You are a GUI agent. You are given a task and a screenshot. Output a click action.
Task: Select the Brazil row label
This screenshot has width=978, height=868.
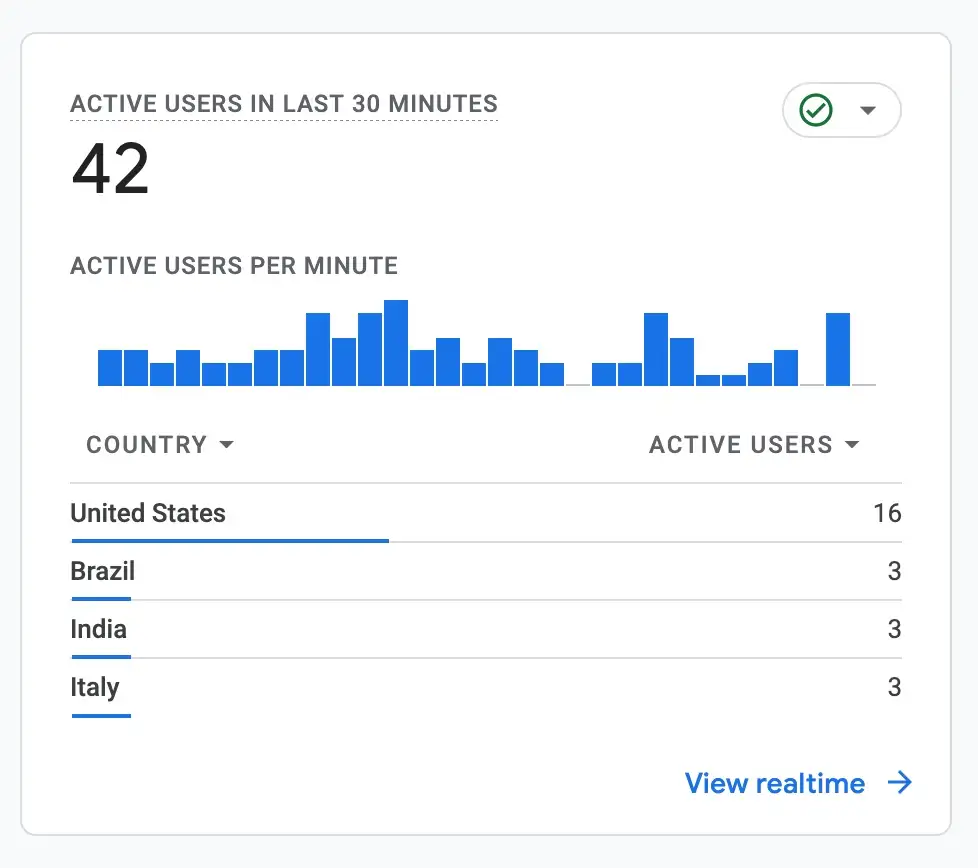[x=102, y=571]
